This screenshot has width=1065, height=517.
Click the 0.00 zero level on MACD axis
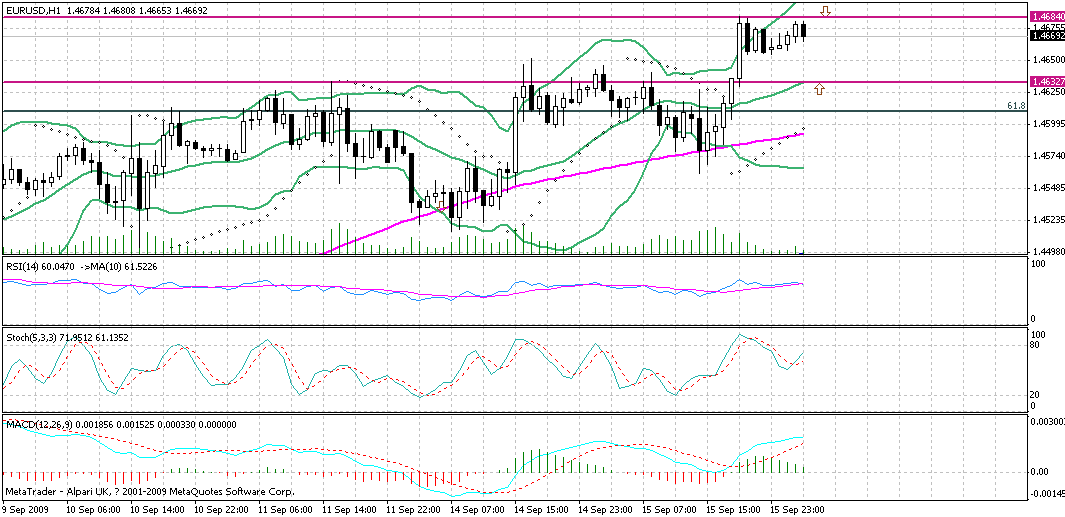(1039, 471)
